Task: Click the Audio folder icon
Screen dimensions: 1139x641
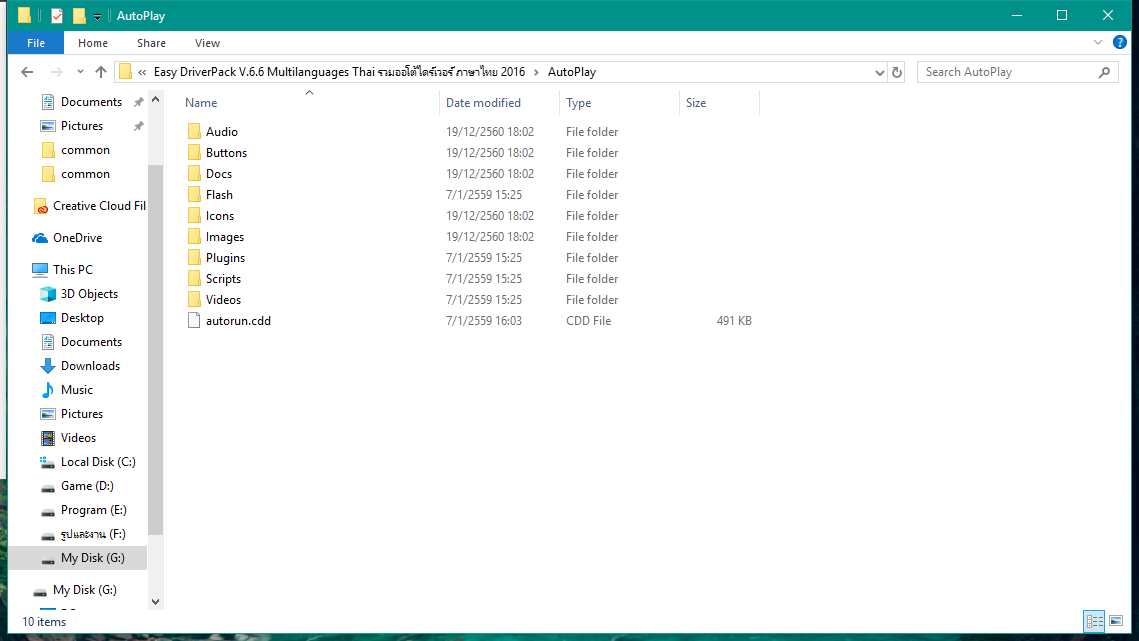Action: coord(194,132)
